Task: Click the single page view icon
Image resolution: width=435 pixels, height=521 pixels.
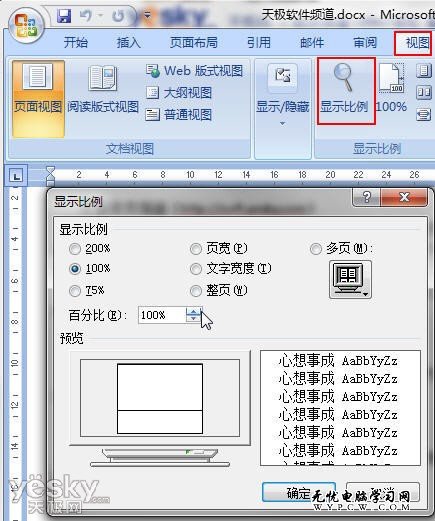Action: [424, 71]
